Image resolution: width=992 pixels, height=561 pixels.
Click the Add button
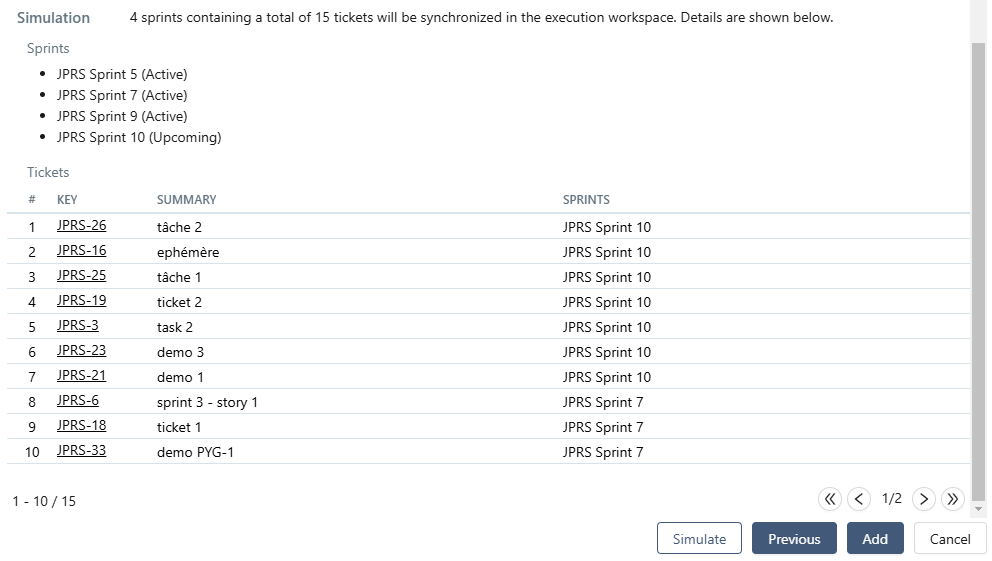tap(875, 539)
